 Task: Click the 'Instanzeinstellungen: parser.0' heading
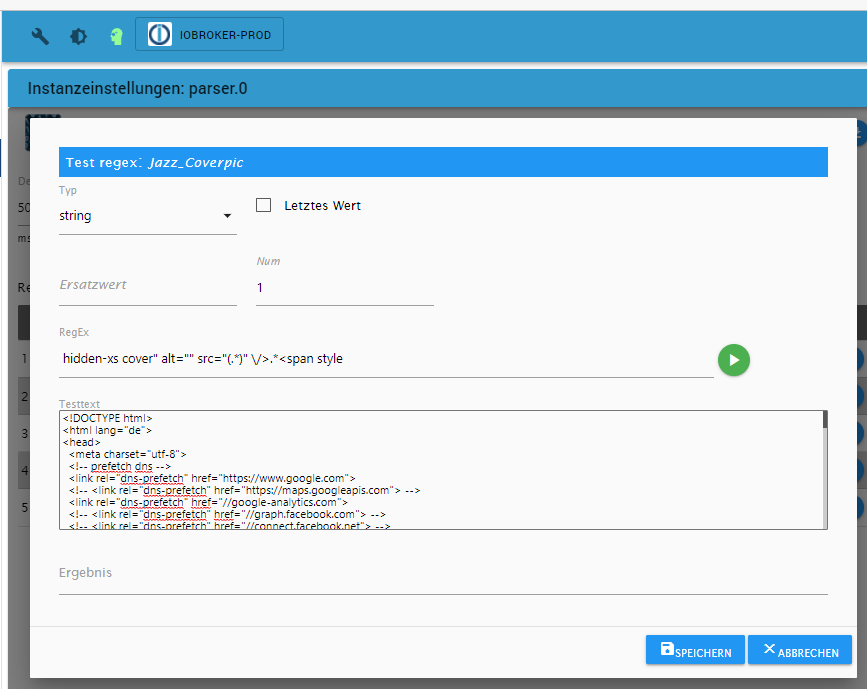(137, 88)
